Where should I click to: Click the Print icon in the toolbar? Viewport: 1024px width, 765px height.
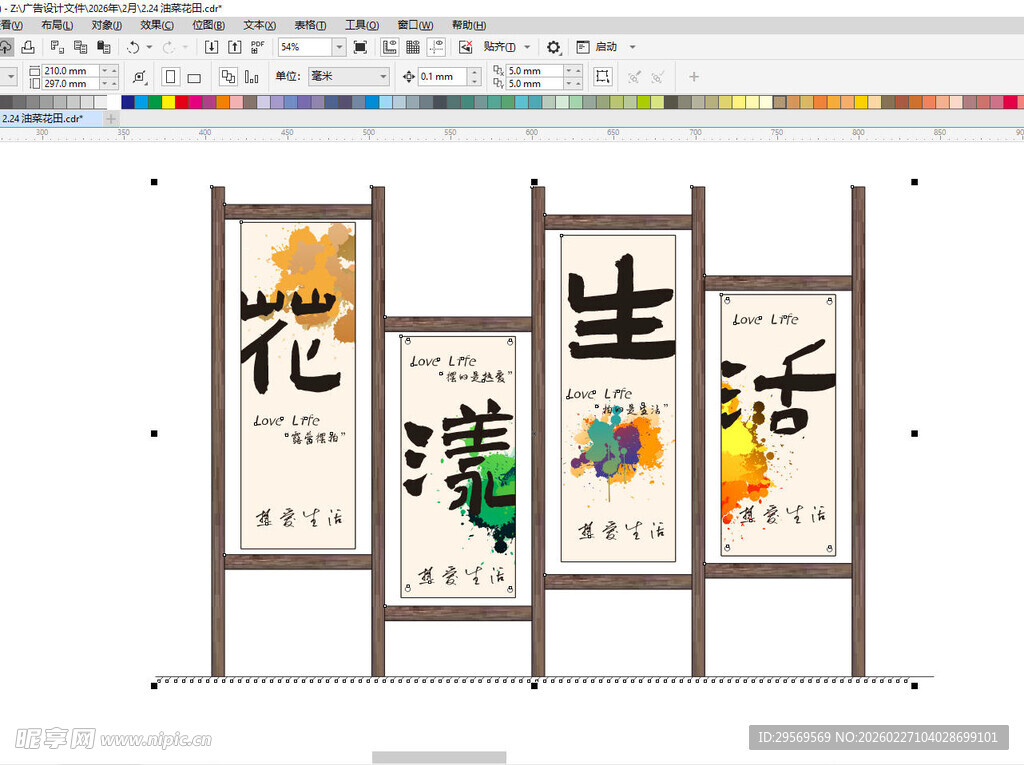point(27,47)
